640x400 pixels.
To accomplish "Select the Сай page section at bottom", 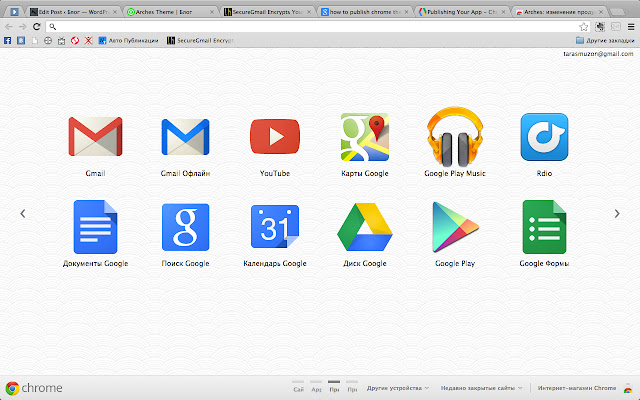I will (x=298, y=388).
